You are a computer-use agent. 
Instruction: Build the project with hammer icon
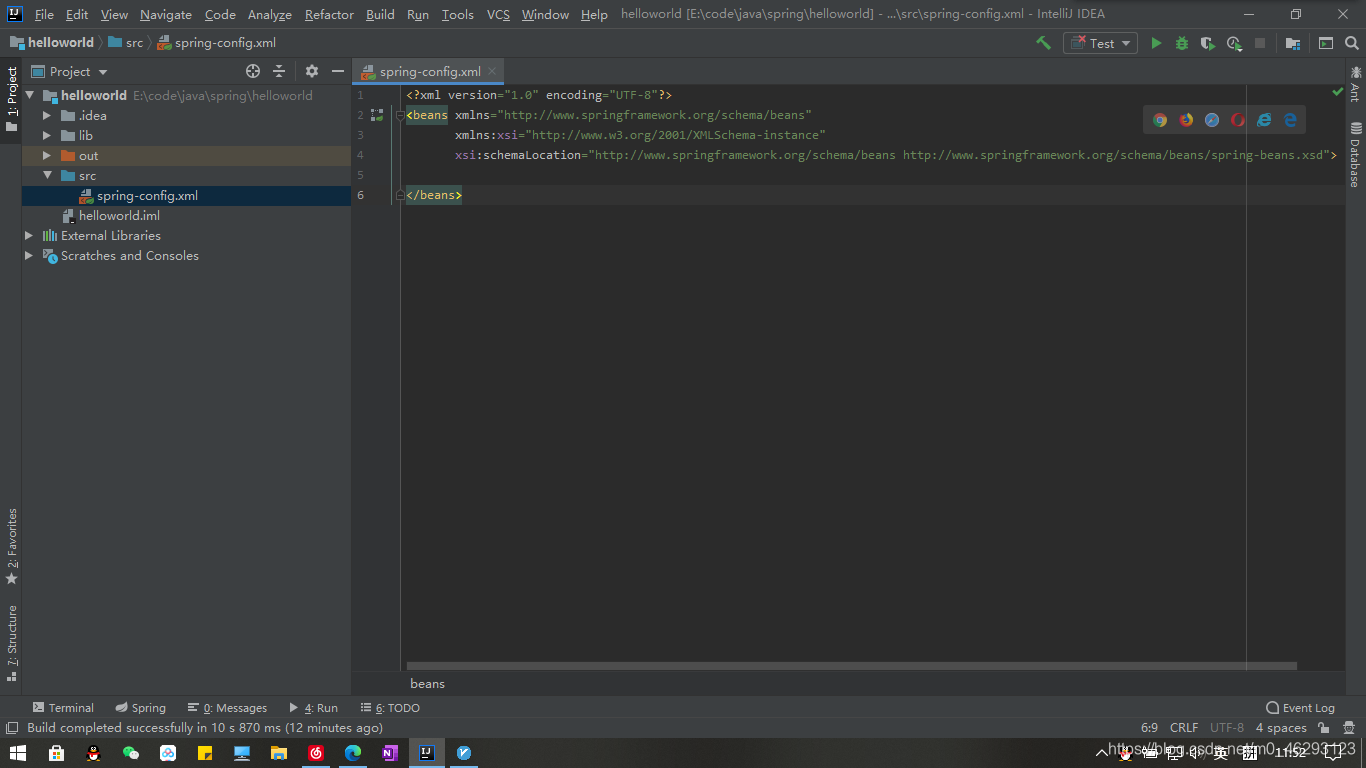1043,43
